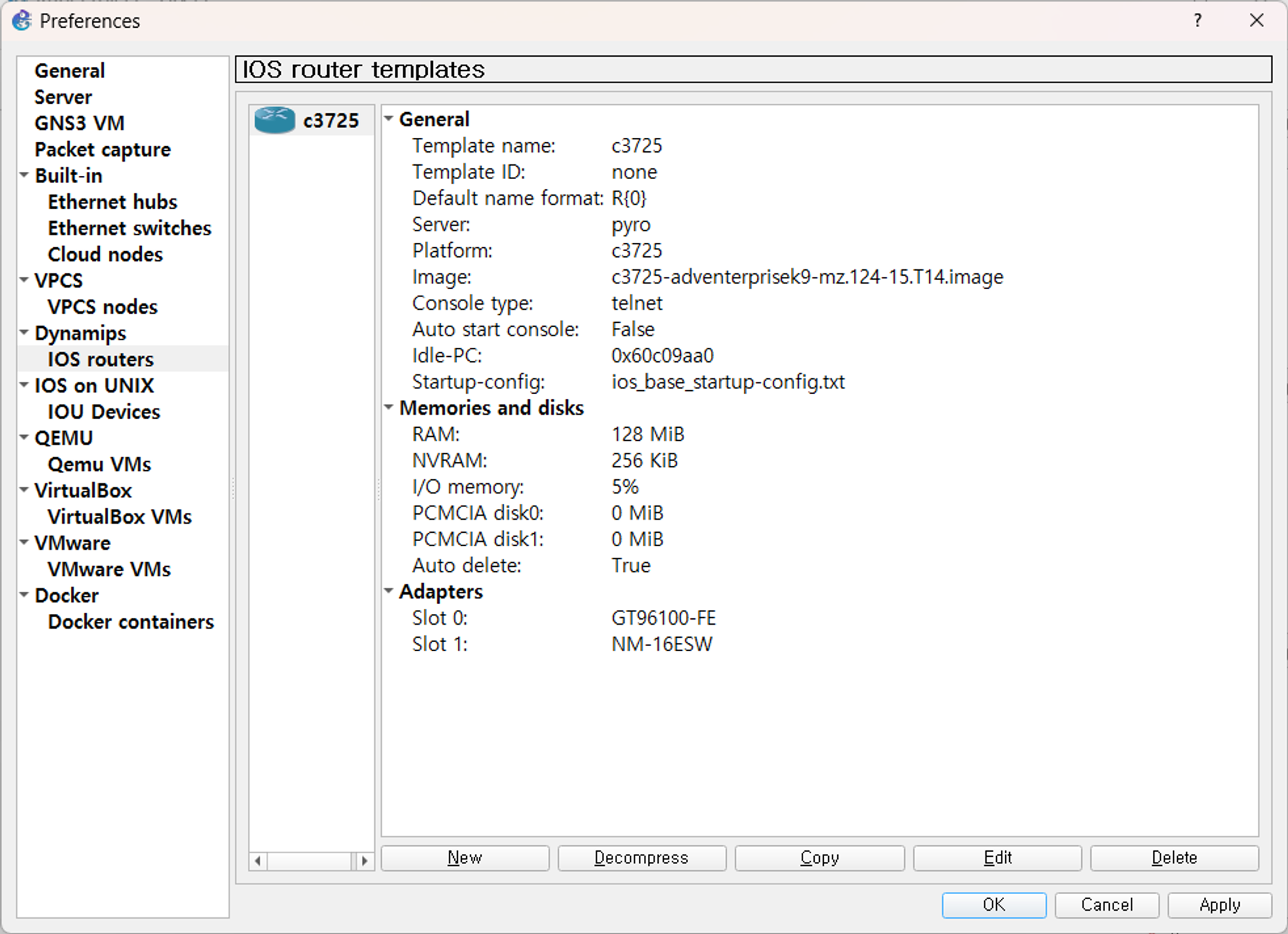Viewport: 1288px width, 934px height.
Task: Click the Apply button
Action: 1220,905
